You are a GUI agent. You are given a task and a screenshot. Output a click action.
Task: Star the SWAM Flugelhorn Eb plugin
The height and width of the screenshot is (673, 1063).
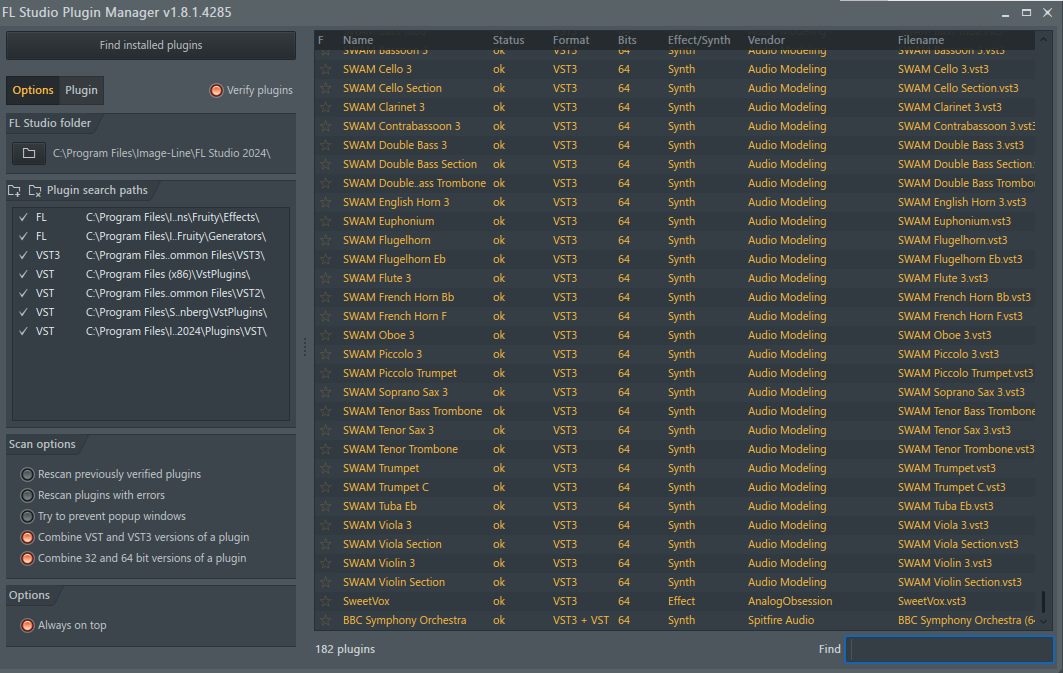point(326,259)
